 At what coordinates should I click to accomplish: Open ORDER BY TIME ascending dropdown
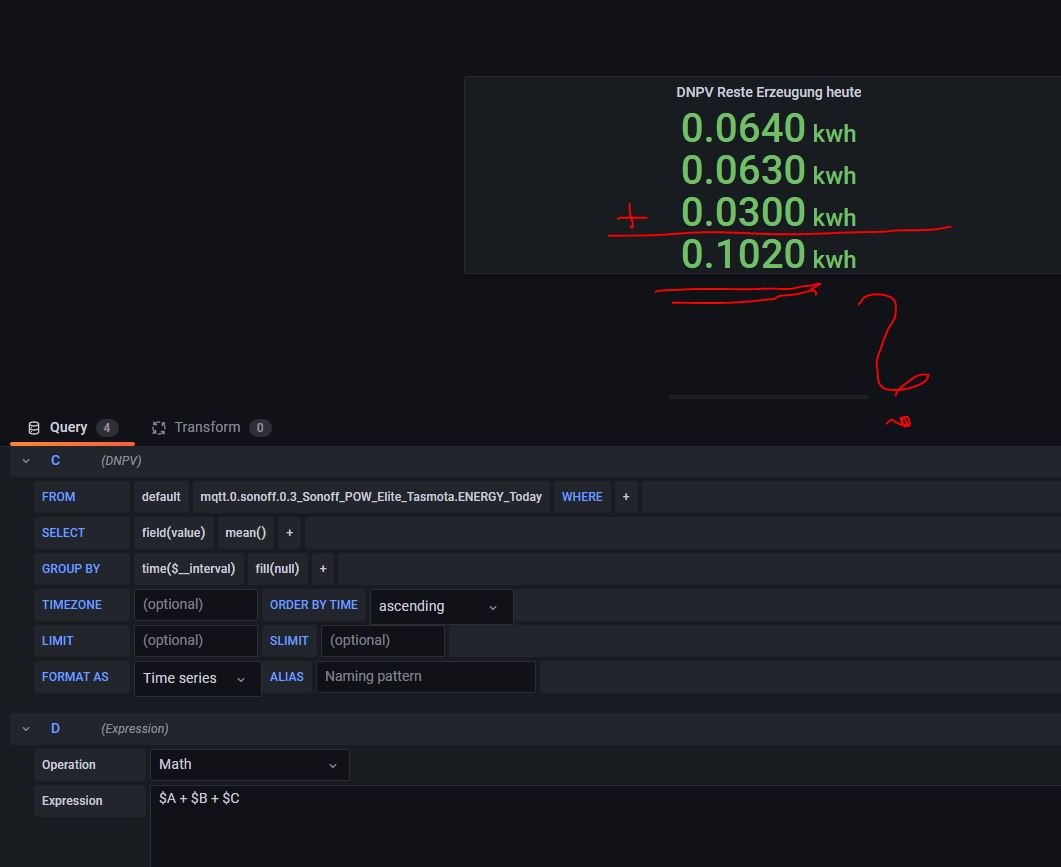click(441, 606)
